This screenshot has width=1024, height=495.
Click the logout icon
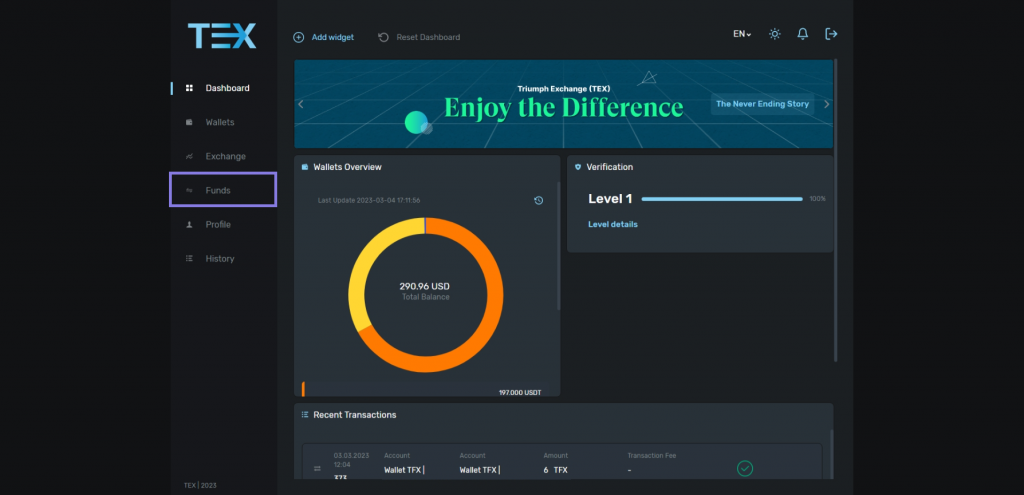click(831, 34)
